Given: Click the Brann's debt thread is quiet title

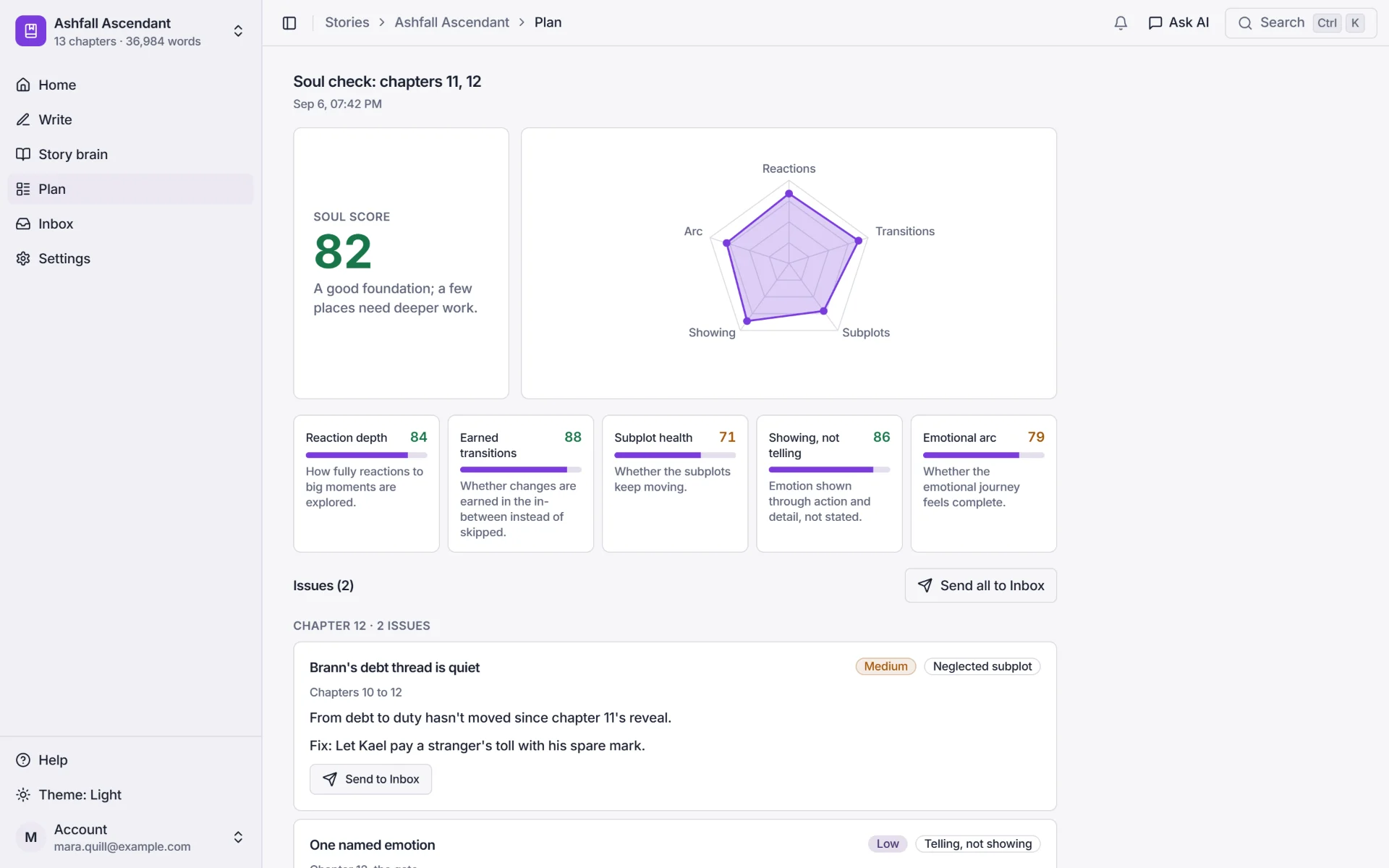Looking at the screenshot, I should pos(394,668).
